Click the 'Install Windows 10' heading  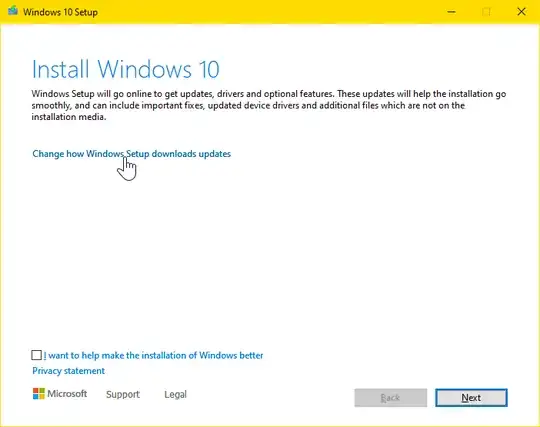(x=126, y=70)
